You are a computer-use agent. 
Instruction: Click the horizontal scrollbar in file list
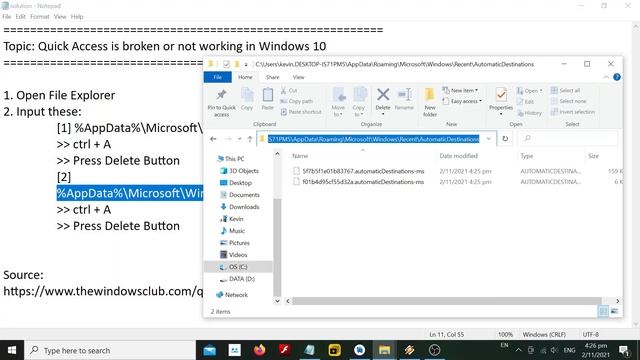pyautogui.click(x=447, y=301)
